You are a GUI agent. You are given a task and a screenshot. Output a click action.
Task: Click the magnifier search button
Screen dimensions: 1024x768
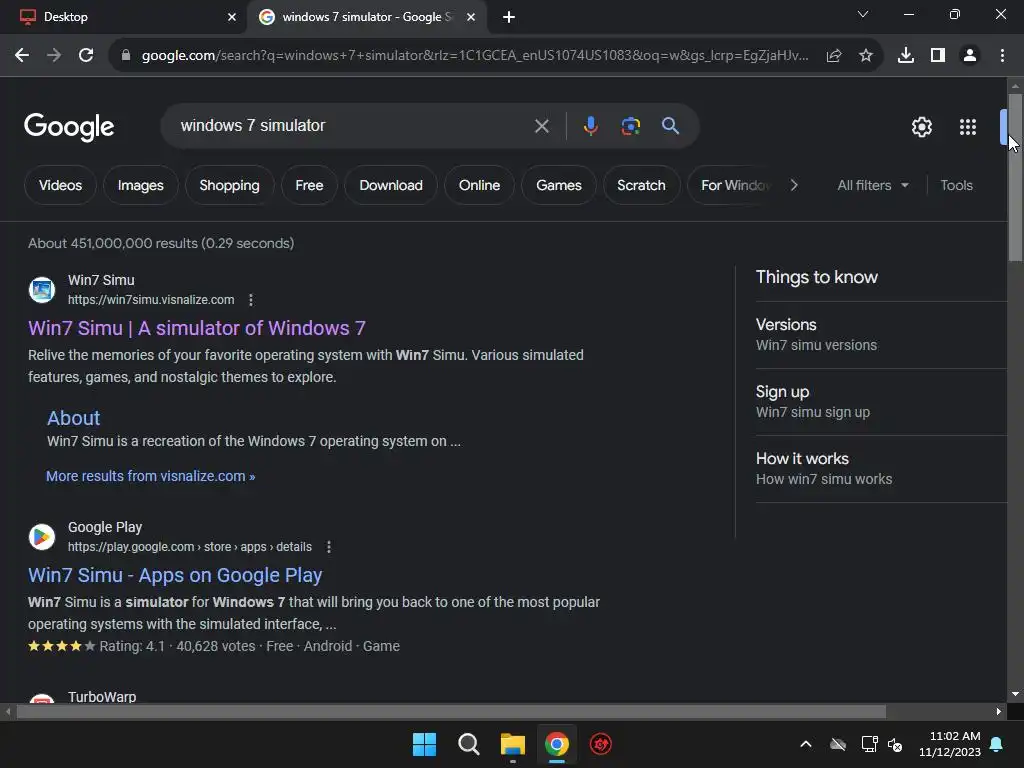670,125
